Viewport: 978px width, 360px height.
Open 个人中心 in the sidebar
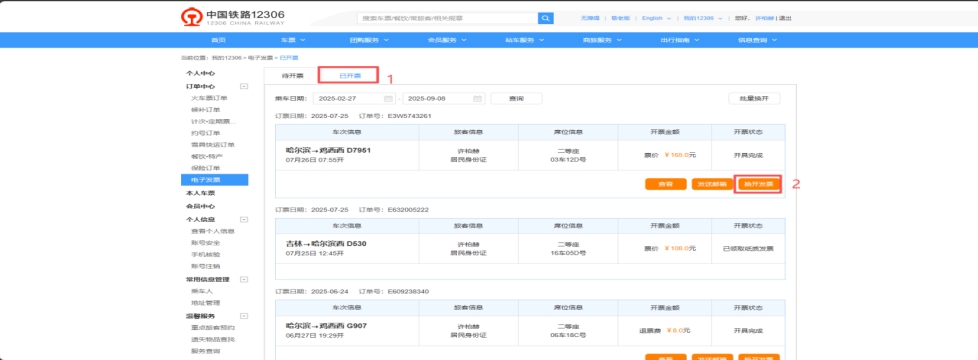pos(200,73)
